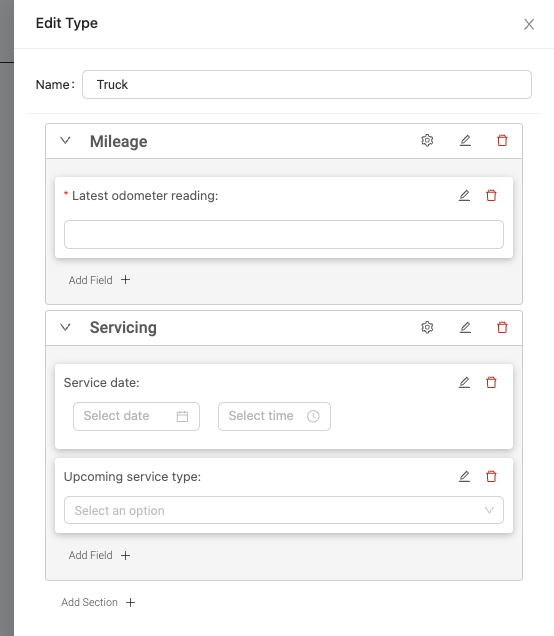Collapse the Servicing section
Viewport: 554px width, 636px height.
point(65,327)
